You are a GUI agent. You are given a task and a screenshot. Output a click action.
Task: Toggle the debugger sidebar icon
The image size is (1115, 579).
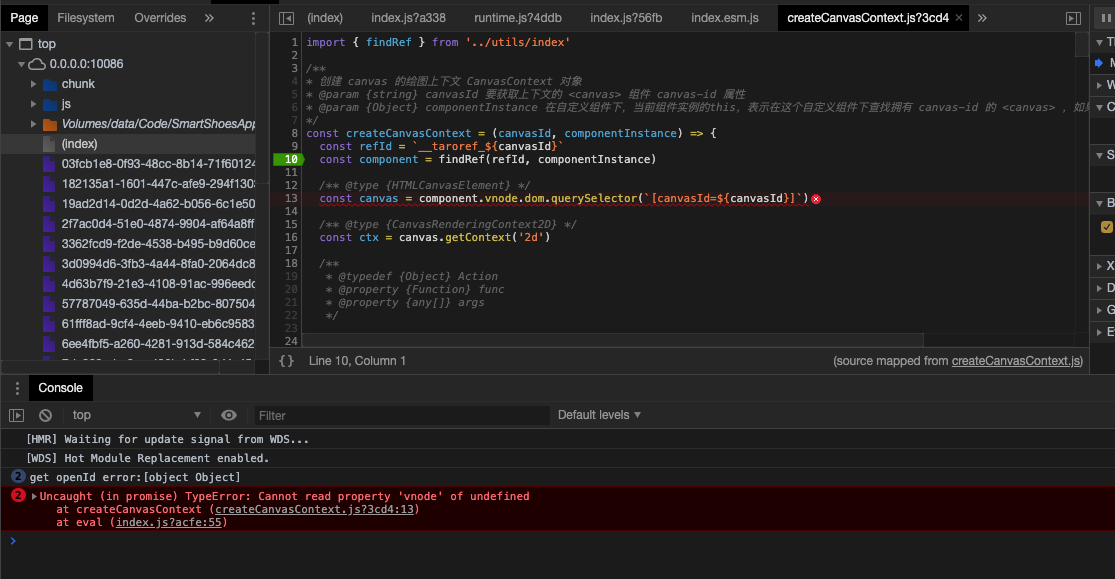point(1074,18)
